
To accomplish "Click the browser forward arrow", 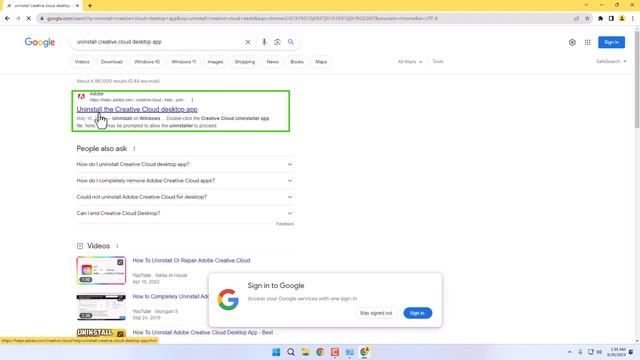I will click(x=18, y=18).
